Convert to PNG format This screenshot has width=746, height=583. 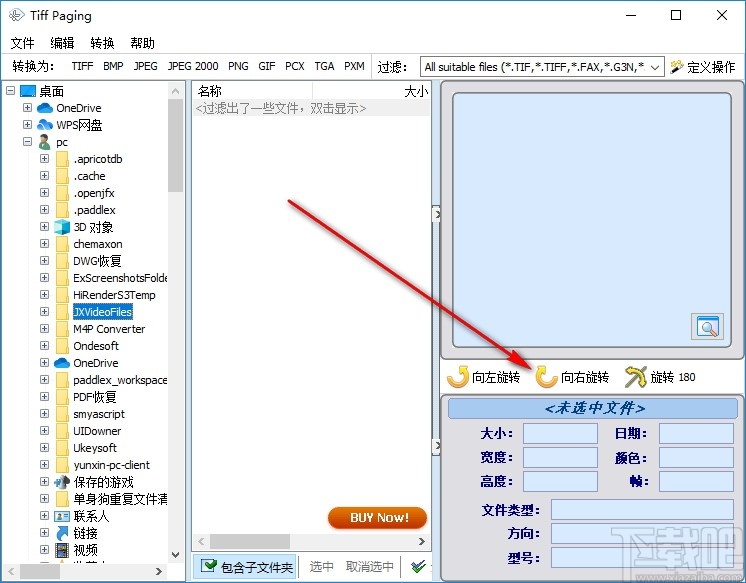(238, 66)
